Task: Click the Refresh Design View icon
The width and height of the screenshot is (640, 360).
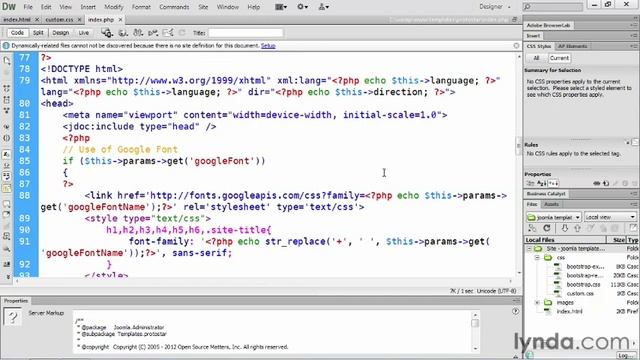Action: 182,33
